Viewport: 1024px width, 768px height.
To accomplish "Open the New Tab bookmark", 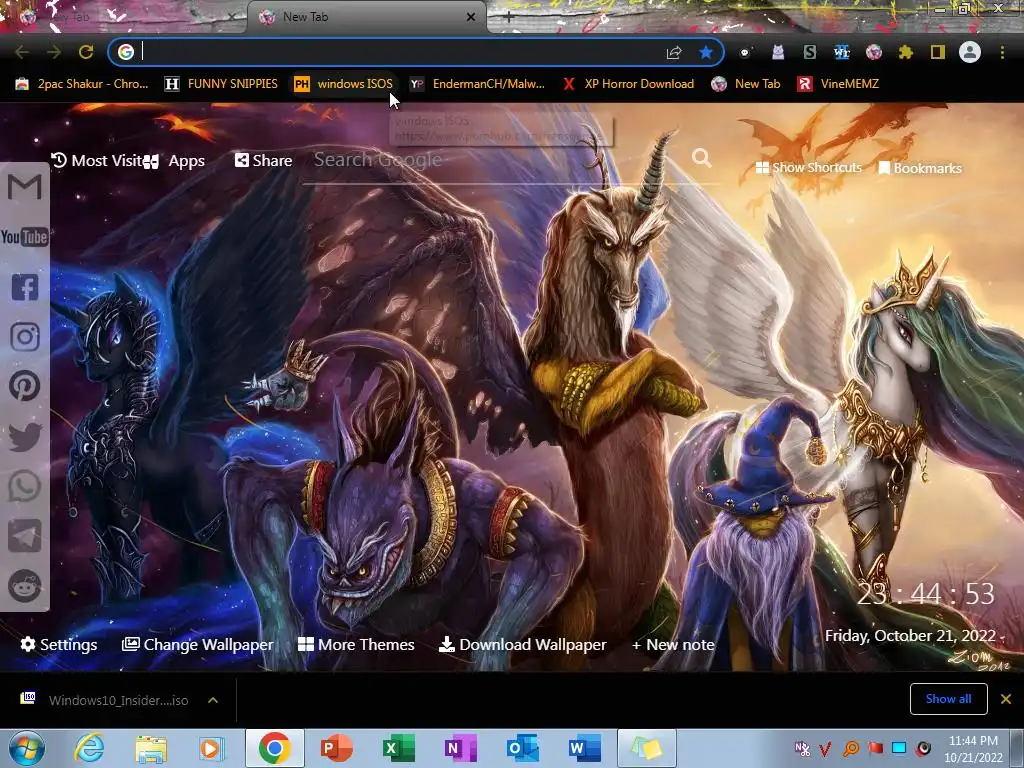I will (746, 84).
